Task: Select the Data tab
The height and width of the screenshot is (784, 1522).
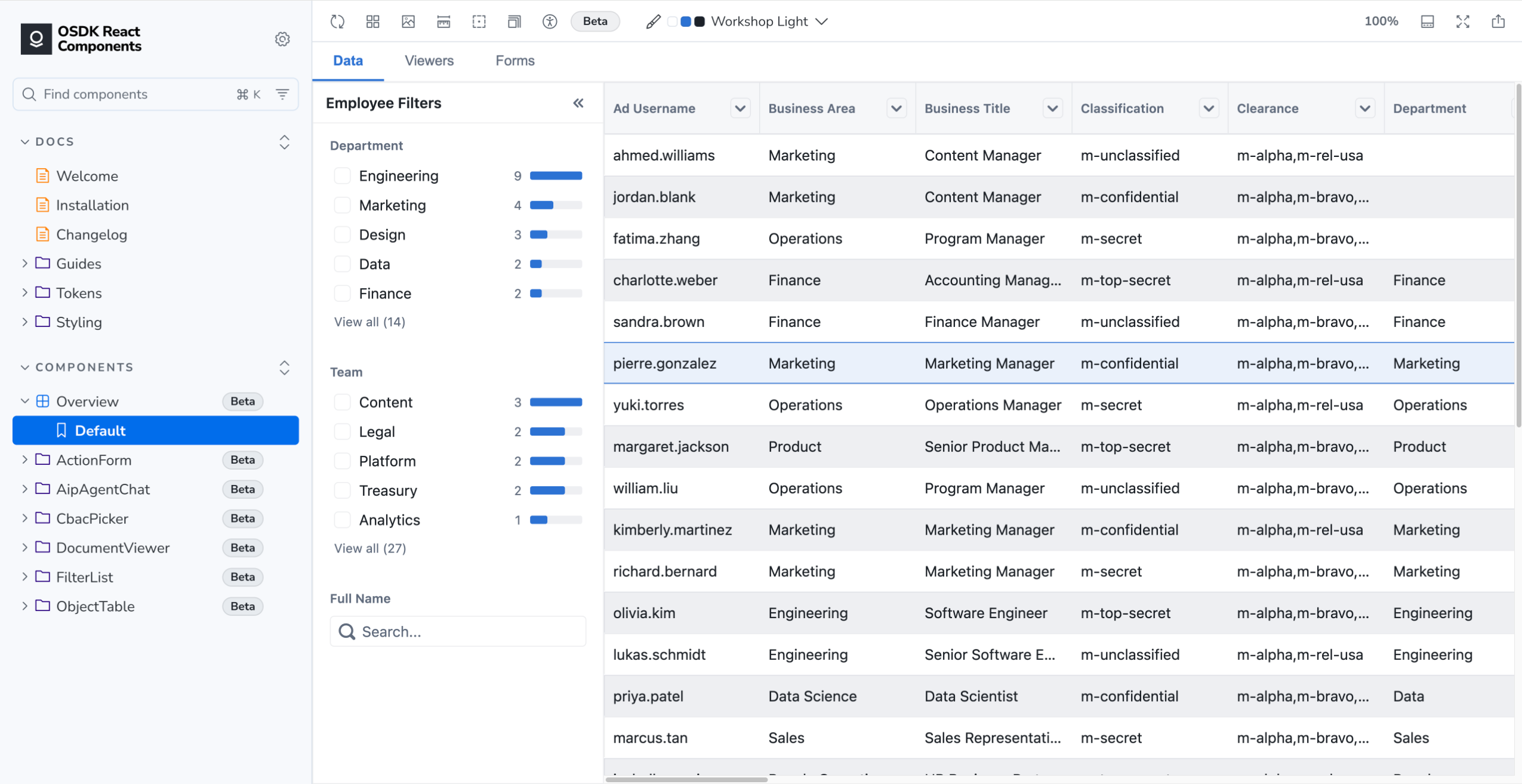Action: click(x=348, y=60)
